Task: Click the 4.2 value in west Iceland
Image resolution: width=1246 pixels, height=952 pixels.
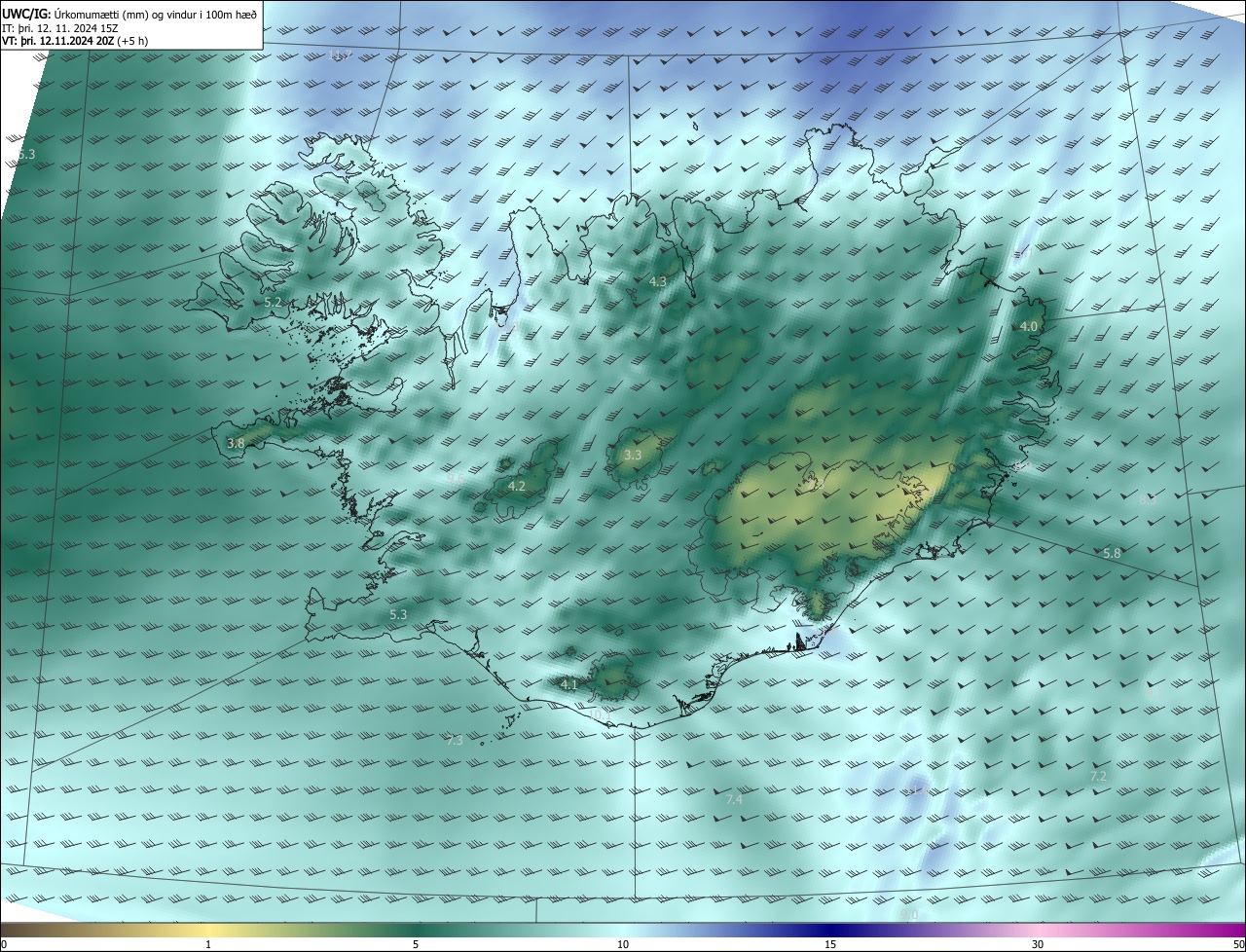Action: click(x=517, y=486)
